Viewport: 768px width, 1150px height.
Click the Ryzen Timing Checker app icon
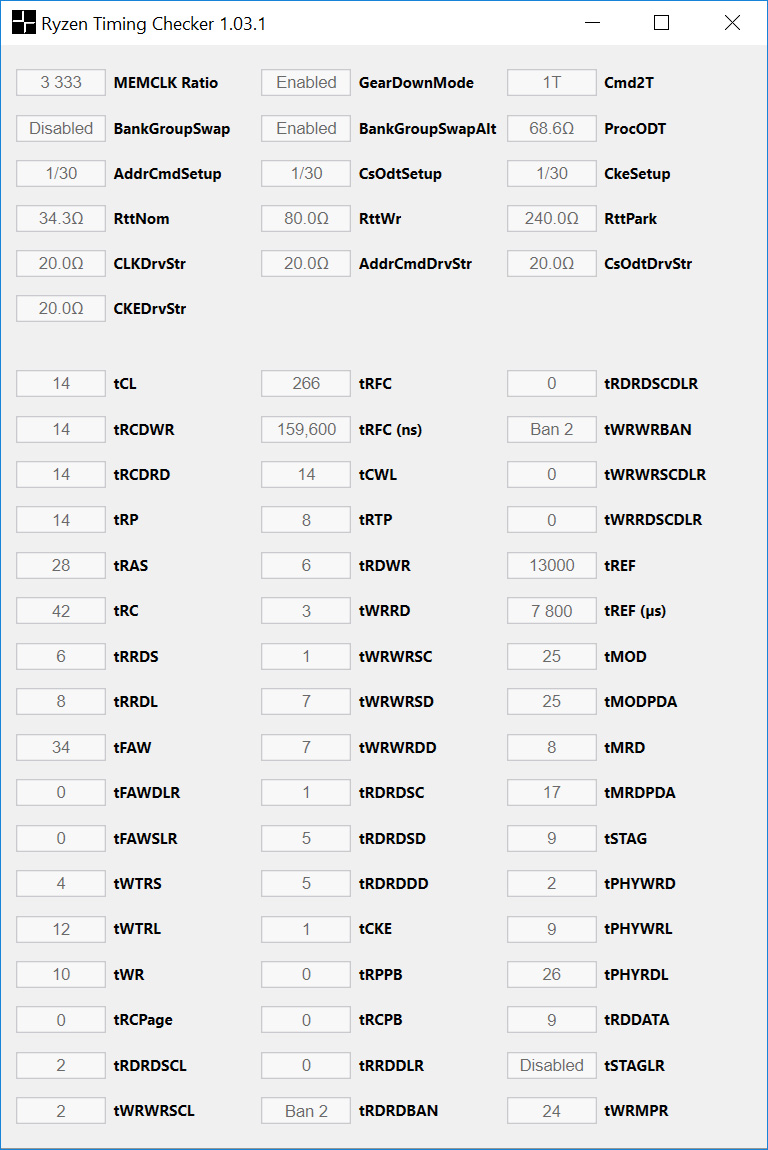point(23,23)
